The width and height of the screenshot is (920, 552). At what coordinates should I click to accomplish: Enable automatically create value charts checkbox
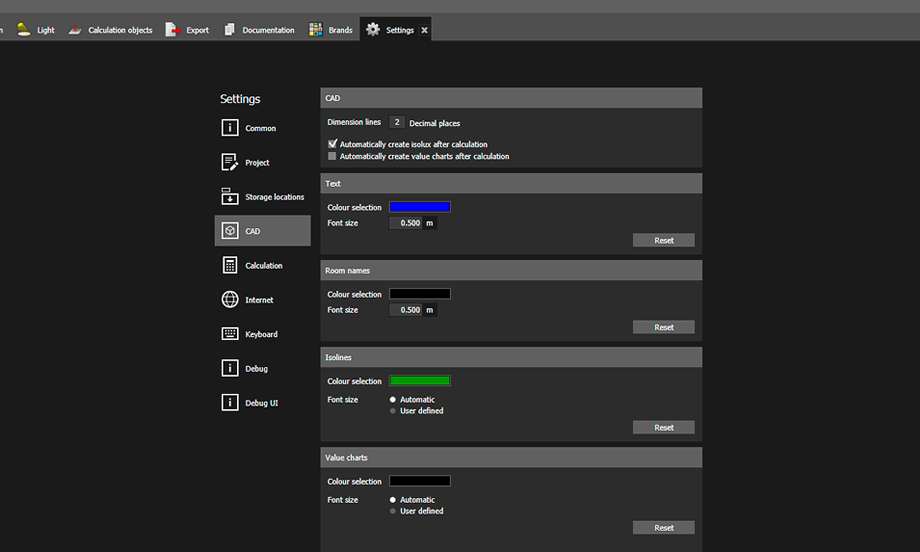click(x=333, y=156)
